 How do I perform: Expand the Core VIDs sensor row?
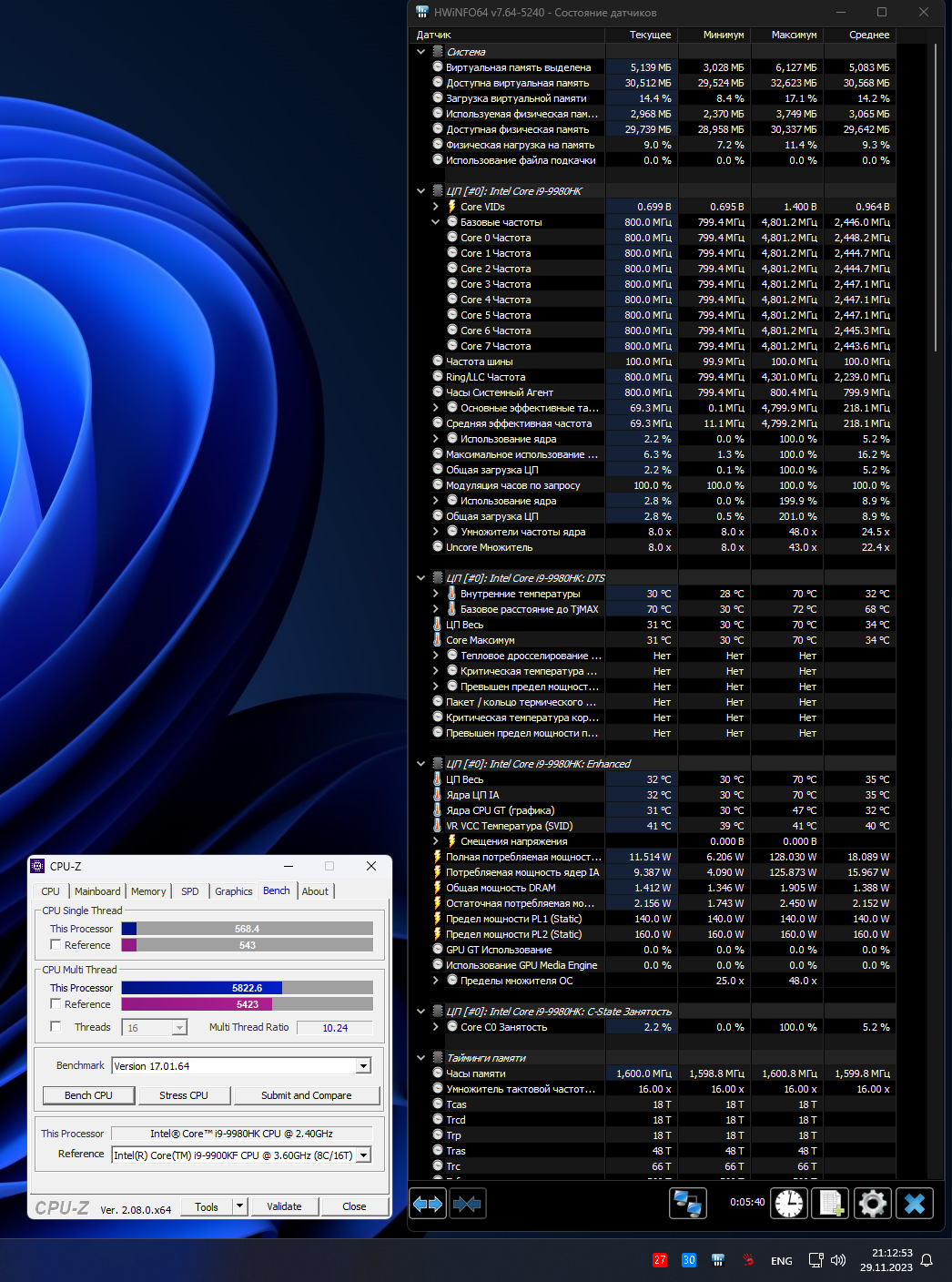point(436,207)
